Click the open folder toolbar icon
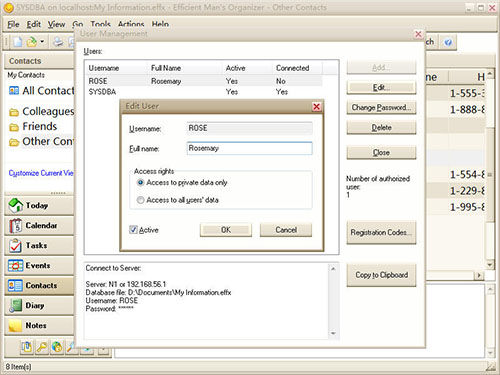 [32, 42]
